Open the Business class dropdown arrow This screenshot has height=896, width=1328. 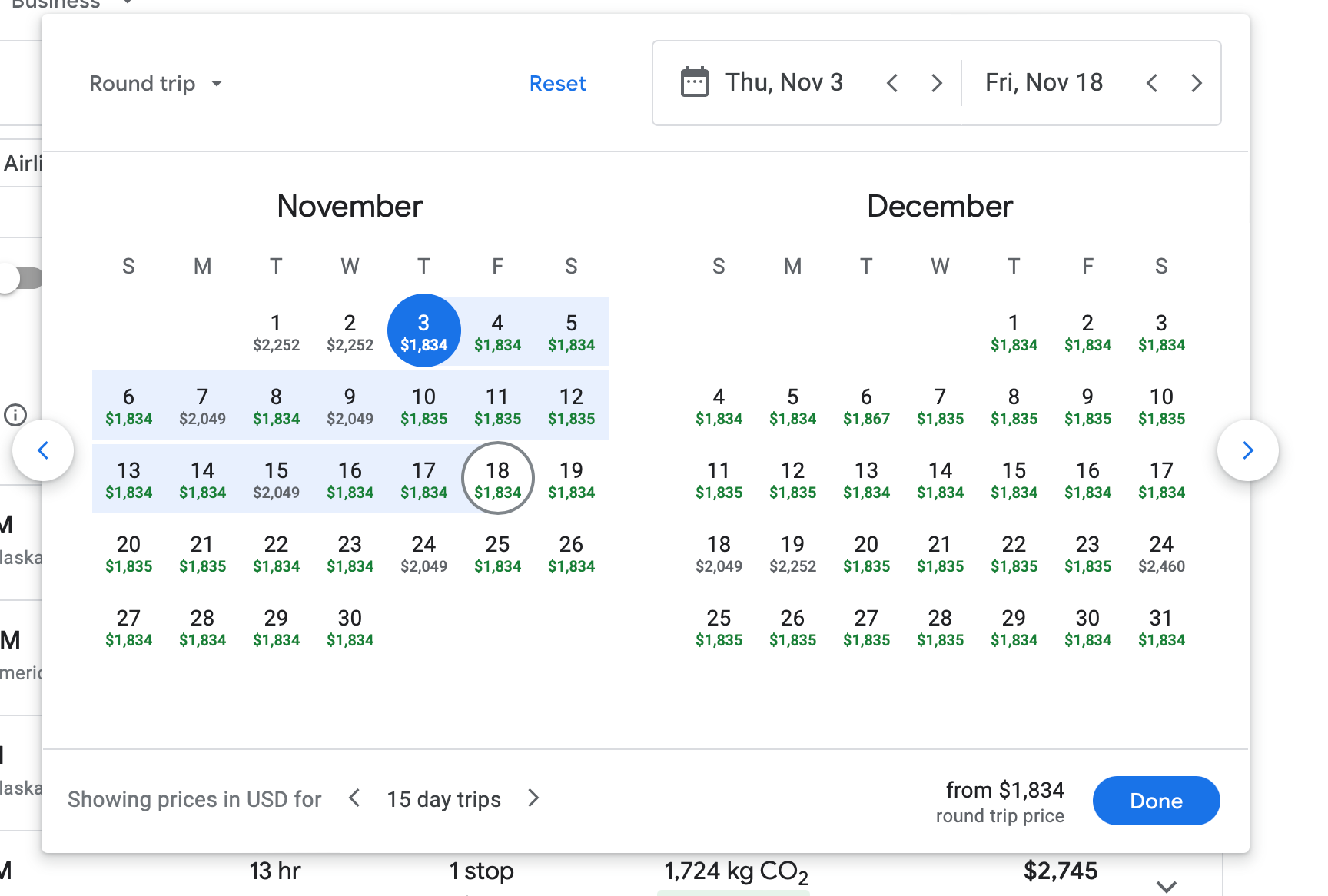pyautogui.click(x=128, y=3)
